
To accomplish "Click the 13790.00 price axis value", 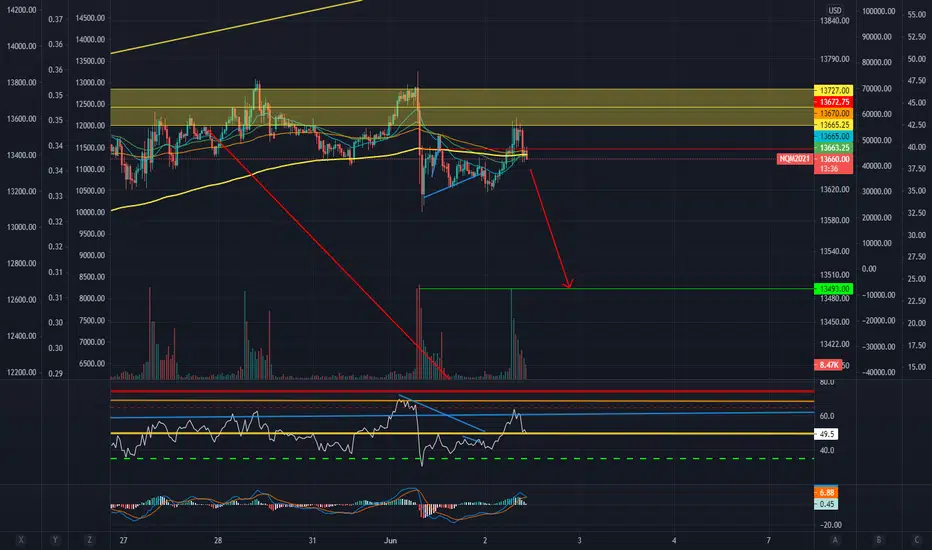I will click(835, 59).
